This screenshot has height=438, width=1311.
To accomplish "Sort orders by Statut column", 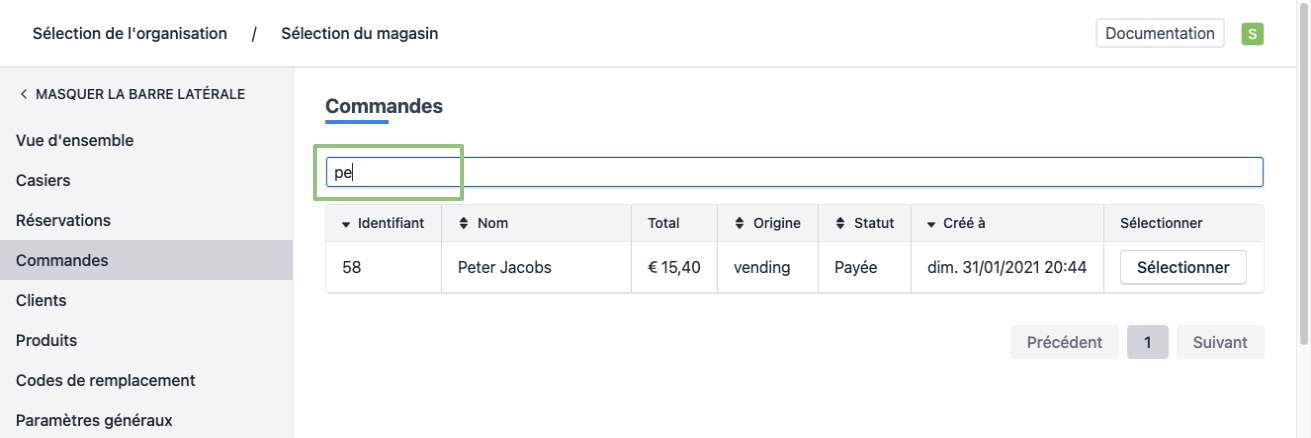I will (x=841, y=224).
